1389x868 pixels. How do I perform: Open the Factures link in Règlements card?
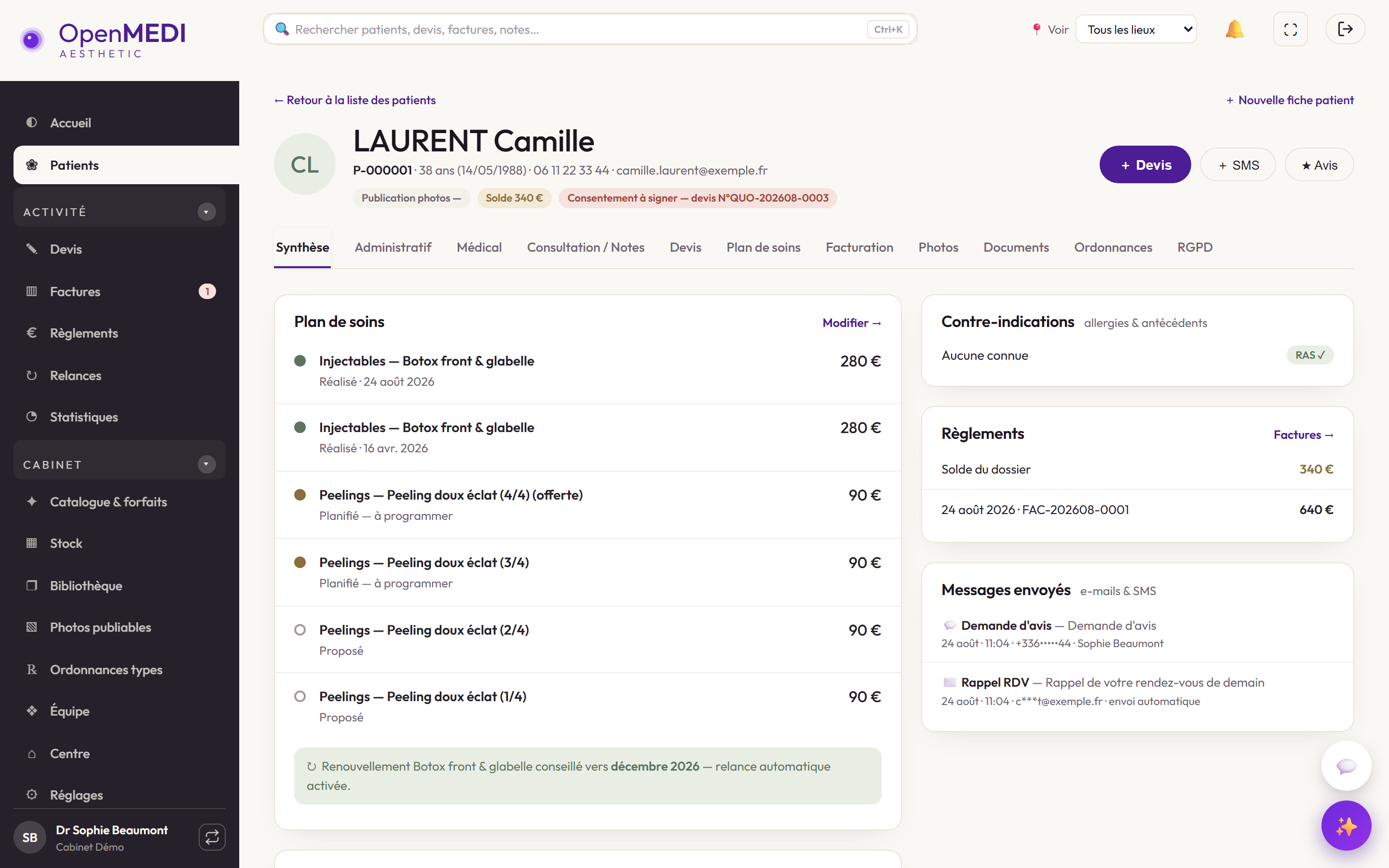point(1304,434)
